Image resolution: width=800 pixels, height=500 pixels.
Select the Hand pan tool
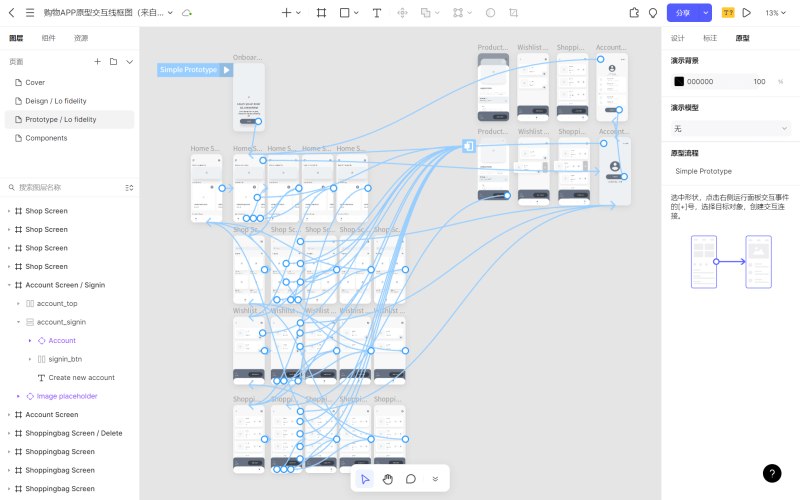tap(388, 479)
